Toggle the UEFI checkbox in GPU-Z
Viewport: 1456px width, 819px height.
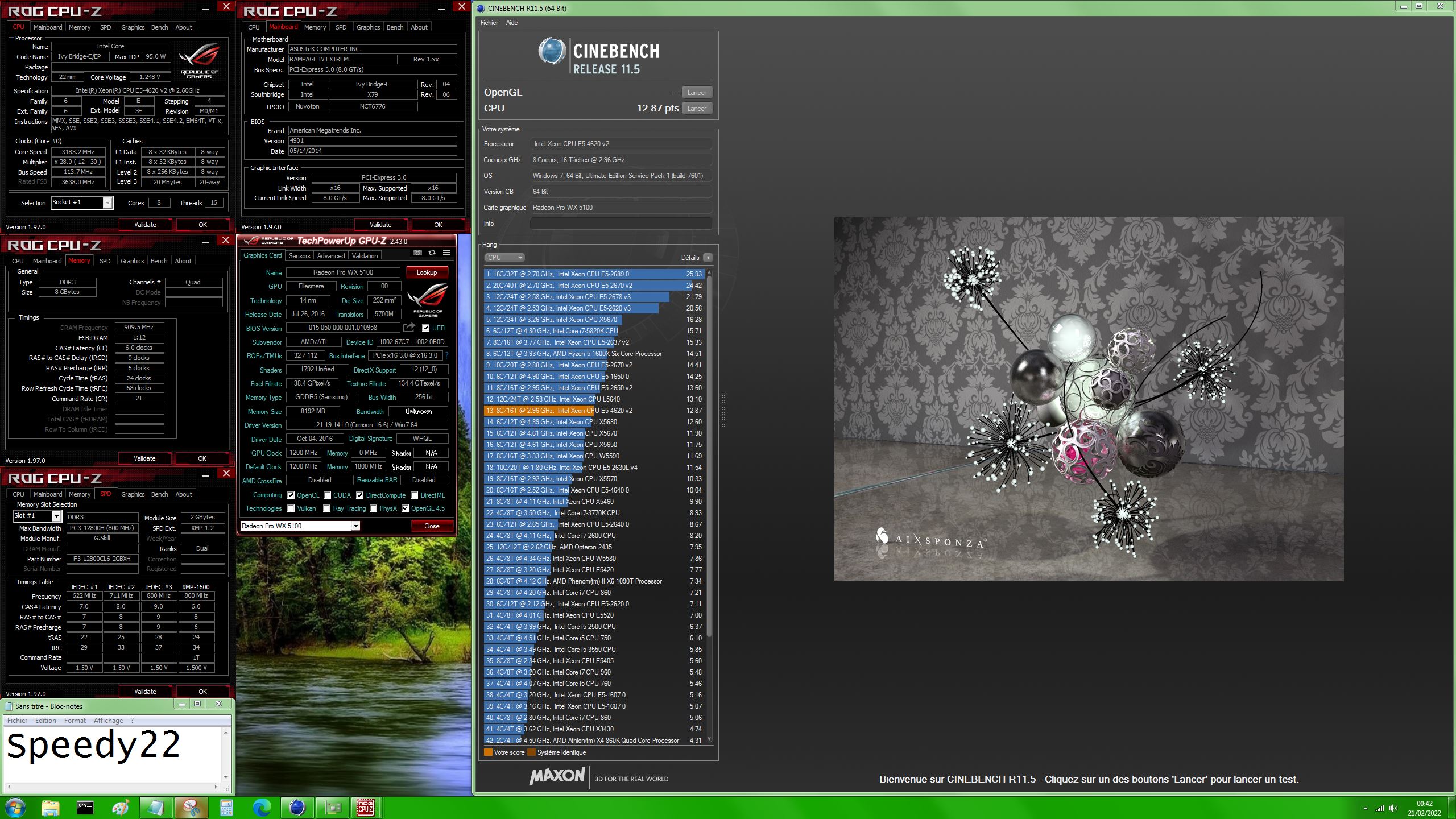click(x=425, y=328)
